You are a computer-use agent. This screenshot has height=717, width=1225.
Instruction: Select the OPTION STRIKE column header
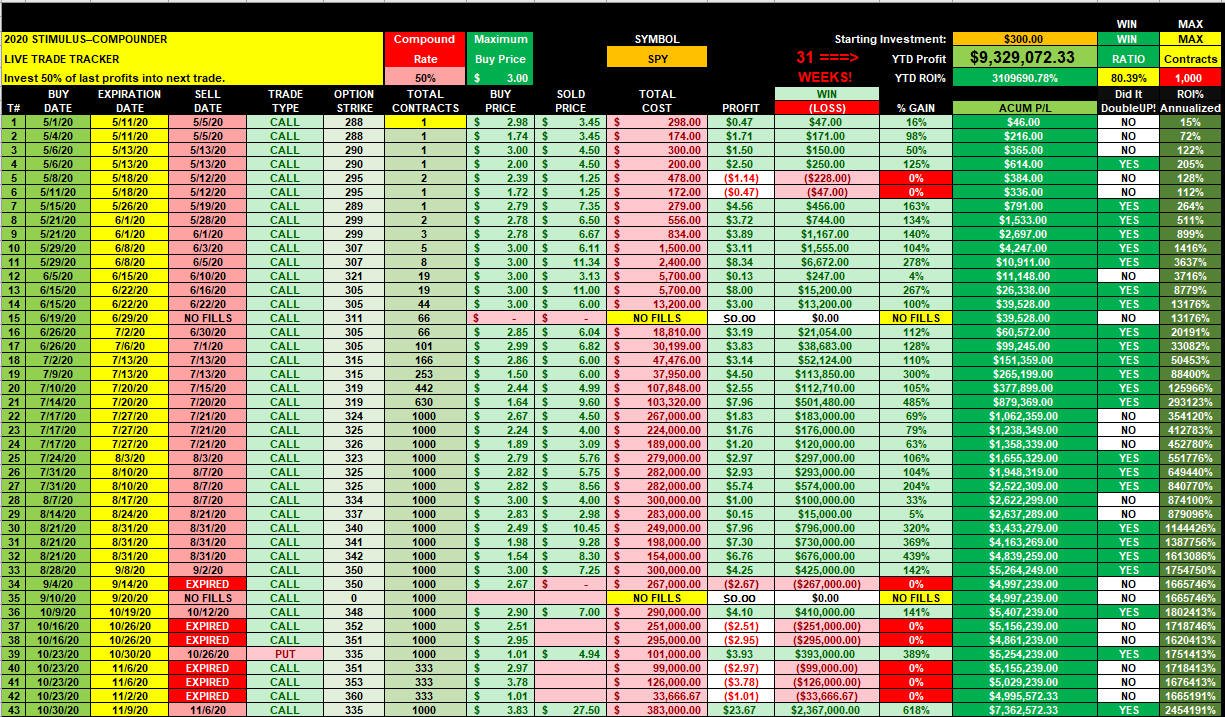[x=353, y=101]
